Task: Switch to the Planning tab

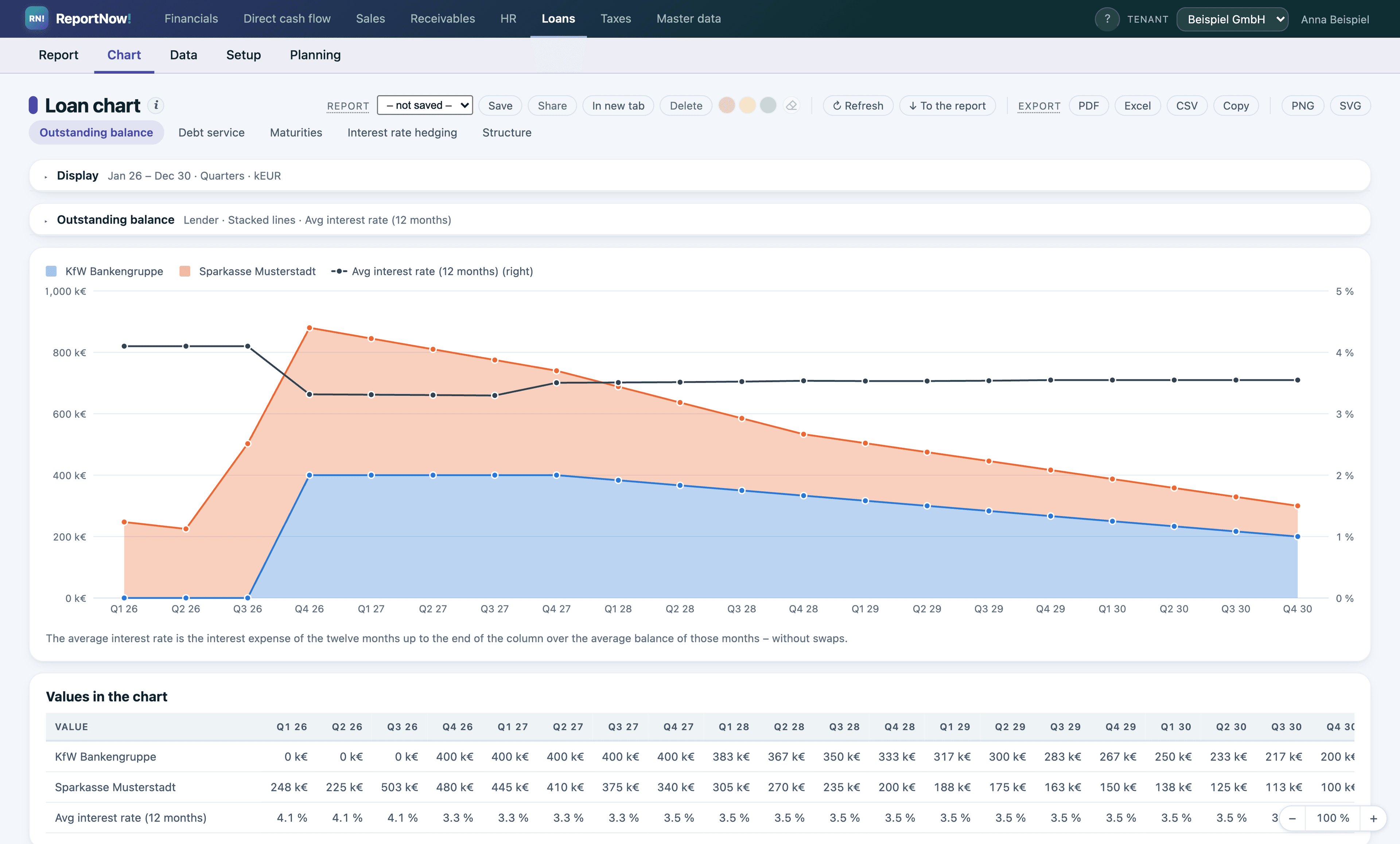Action: click(315, 55)
